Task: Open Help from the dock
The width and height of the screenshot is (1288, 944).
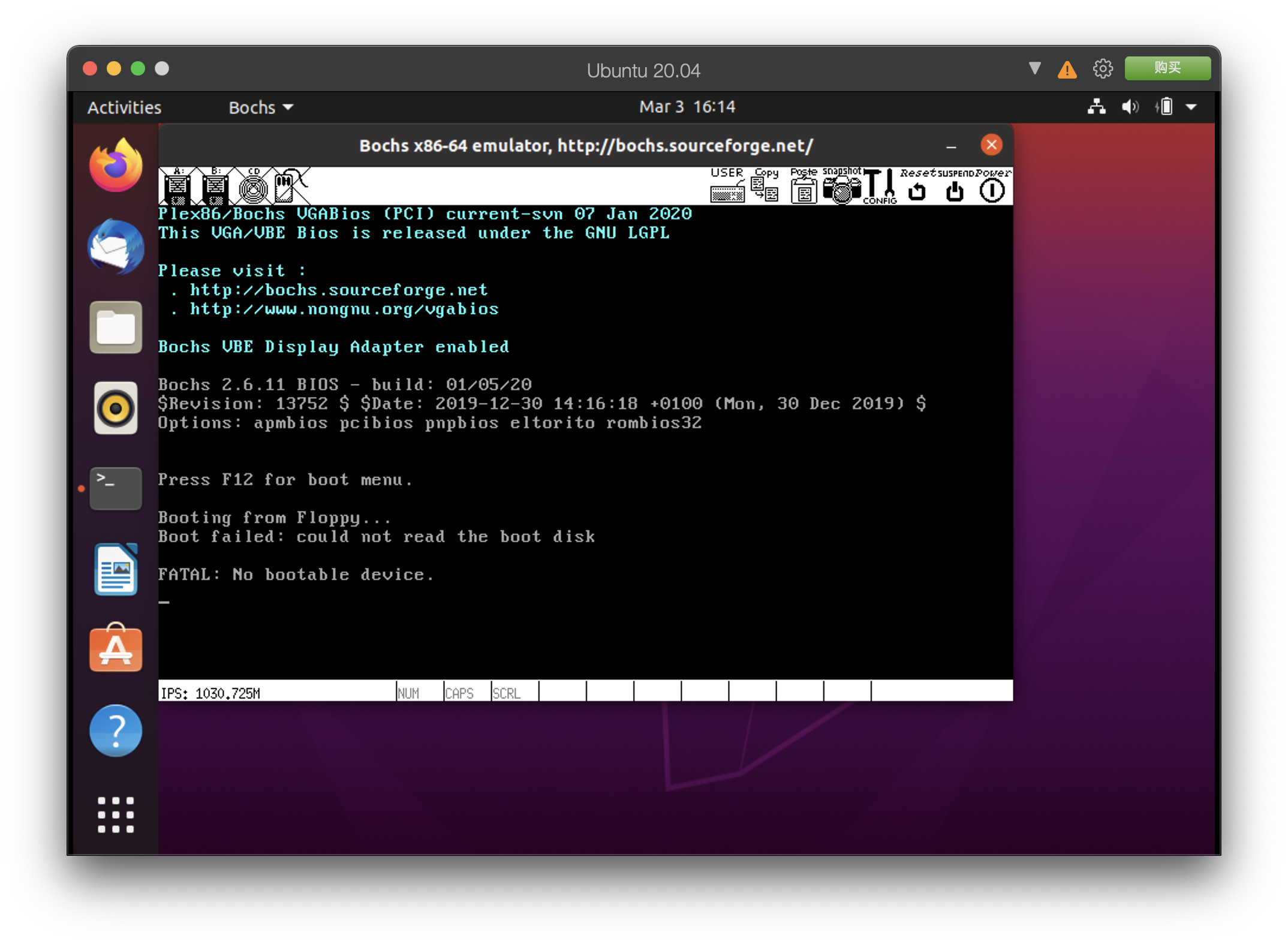Action: click(x=116, y=730)
